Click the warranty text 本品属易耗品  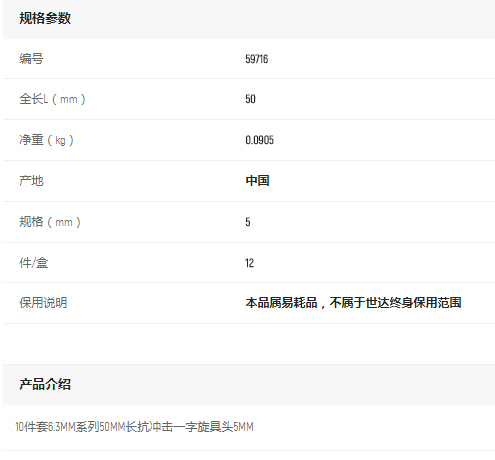tap(281, 303)
